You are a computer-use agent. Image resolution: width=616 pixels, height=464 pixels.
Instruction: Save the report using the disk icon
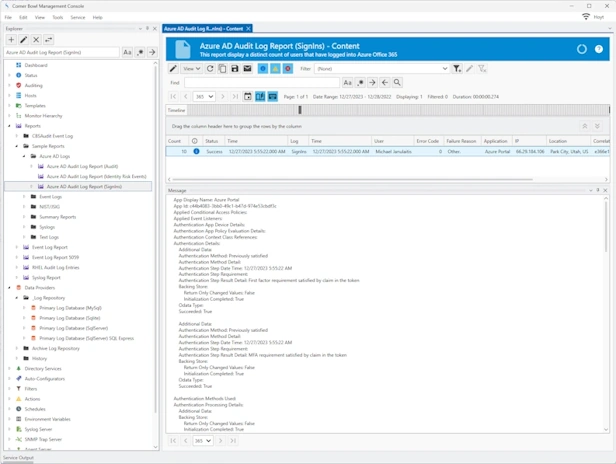pos(235,68)
